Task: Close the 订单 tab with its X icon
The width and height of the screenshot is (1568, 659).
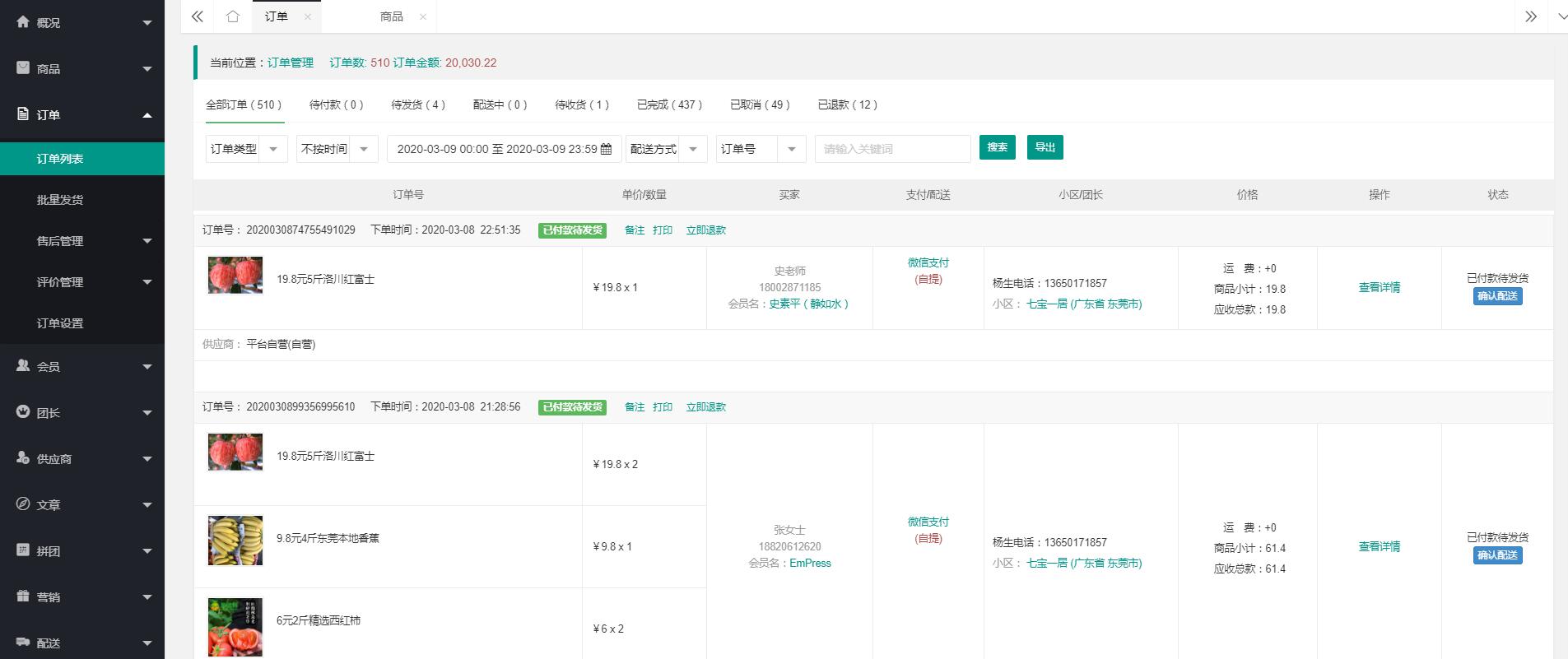Action: 308,16
